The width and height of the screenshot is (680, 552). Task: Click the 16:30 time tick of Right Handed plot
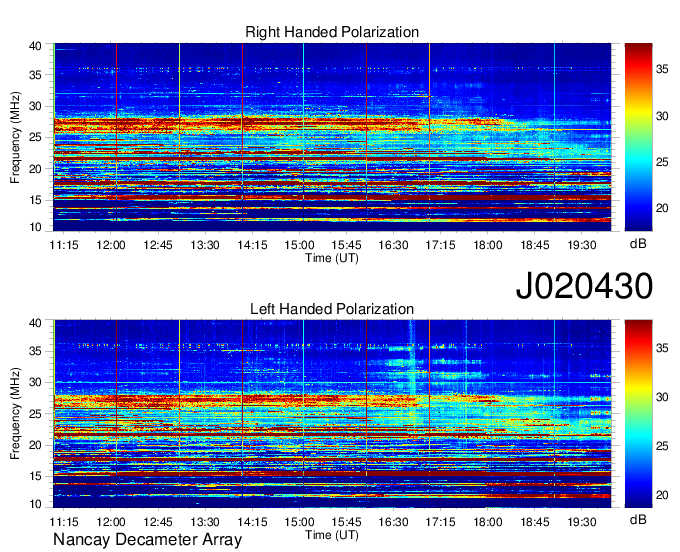click(393, 245)
